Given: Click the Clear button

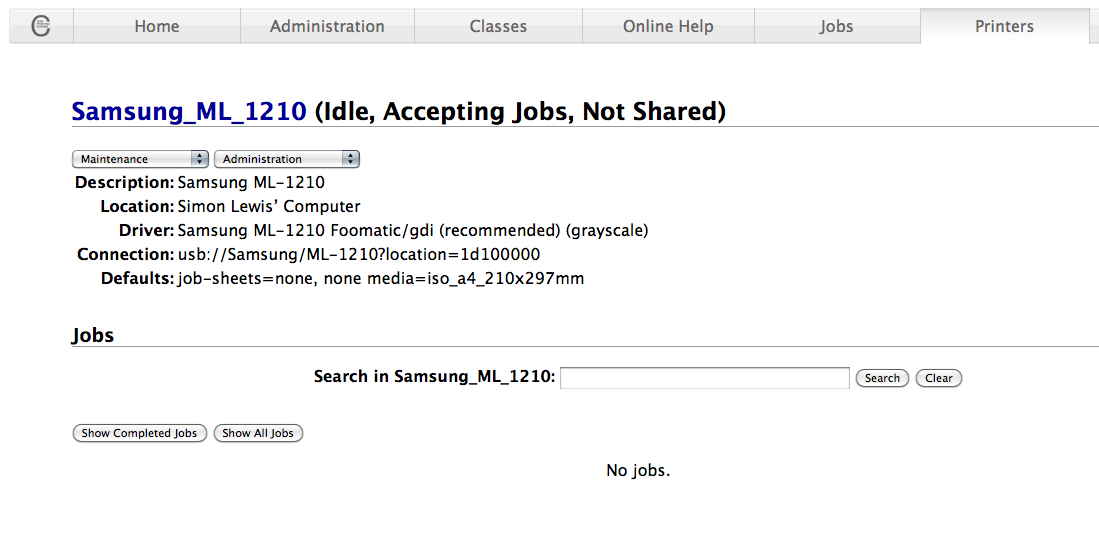Looking at the screenshot, I should (938, 378).
